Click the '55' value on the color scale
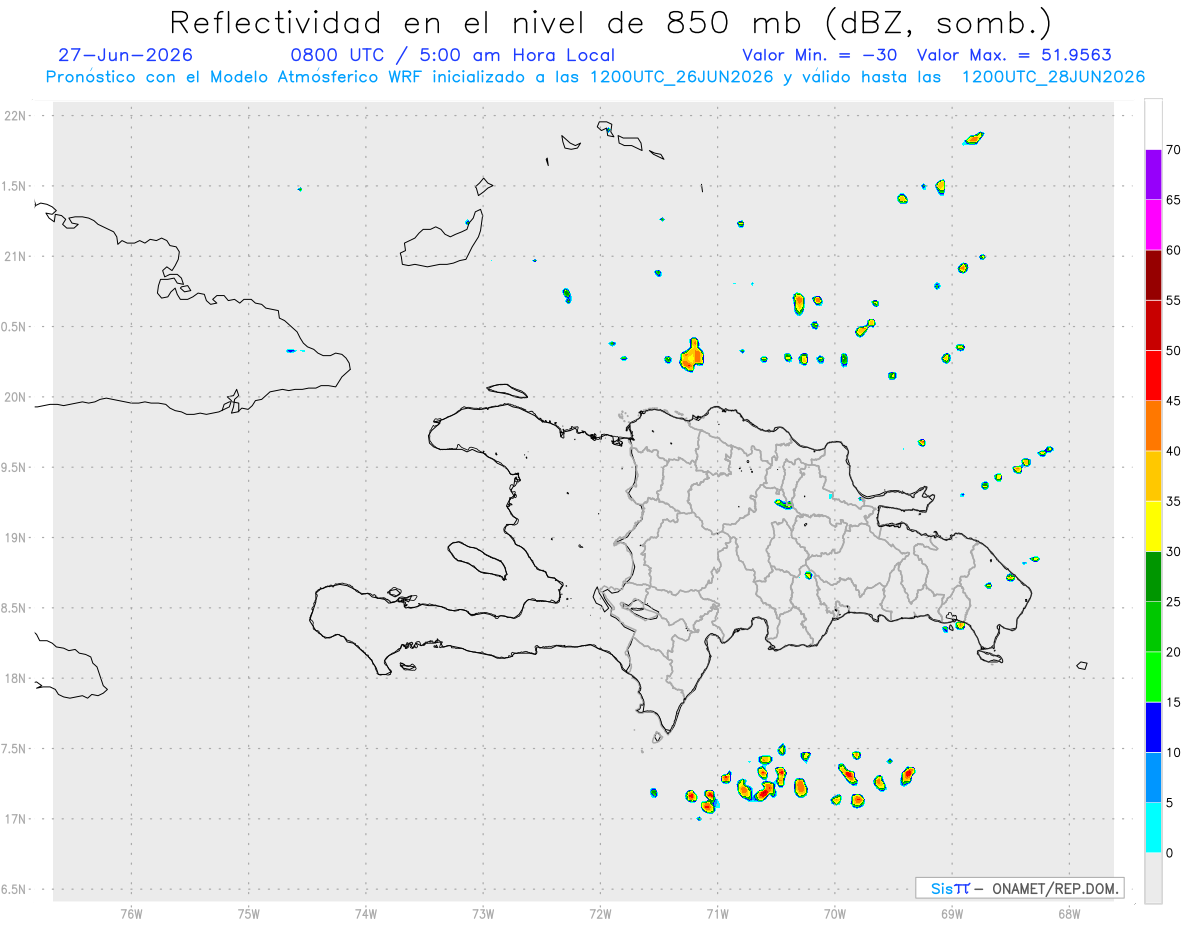The width and height of the screenshot is (1200, 927). click(1173, 301)
